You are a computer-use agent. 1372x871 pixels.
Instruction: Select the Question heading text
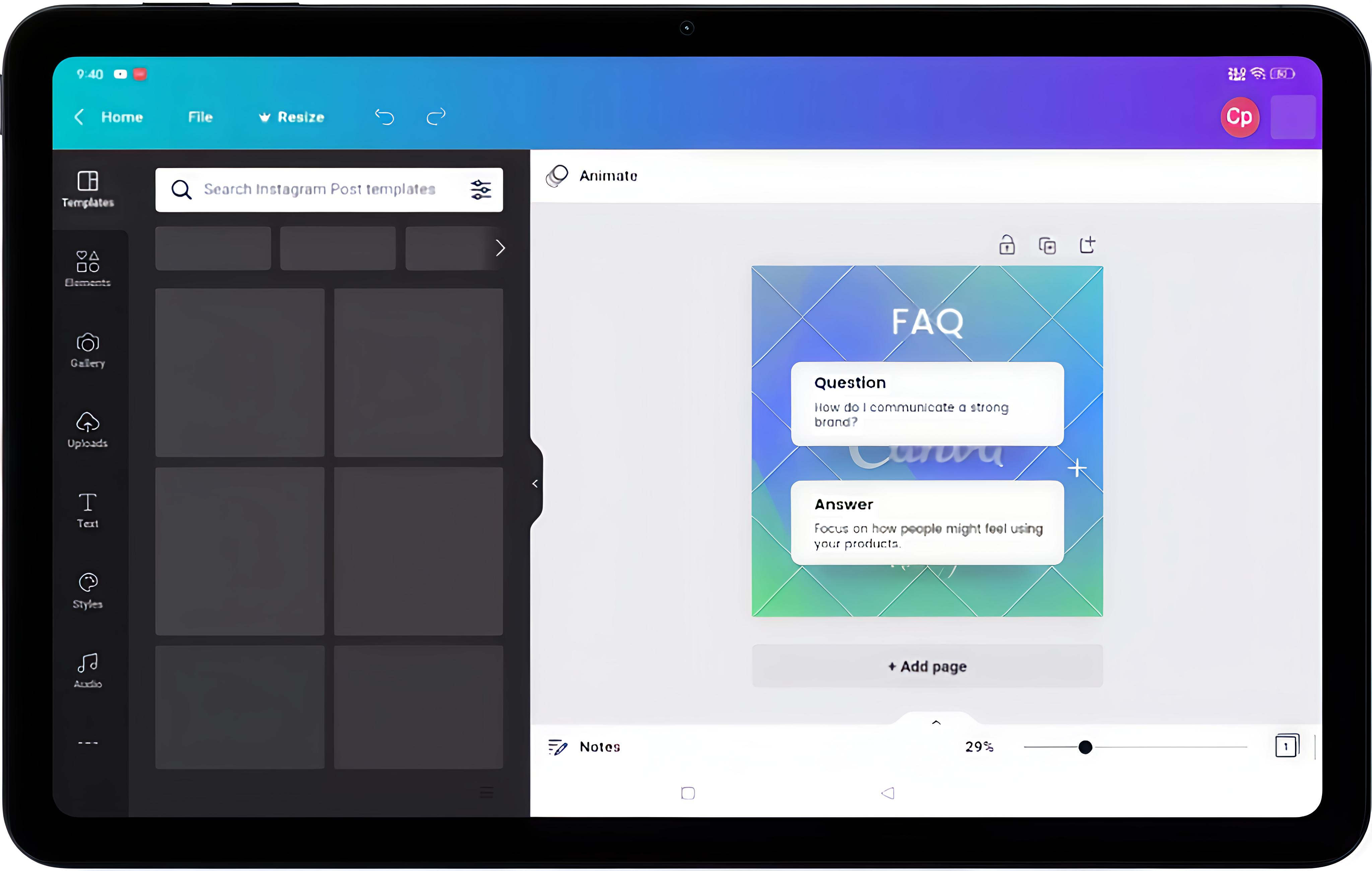(849, 383)
